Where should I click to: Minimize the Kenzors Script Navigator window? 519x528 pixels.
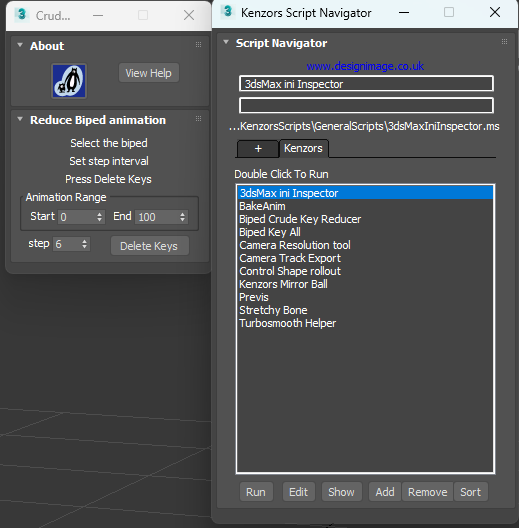coord(404,13)
